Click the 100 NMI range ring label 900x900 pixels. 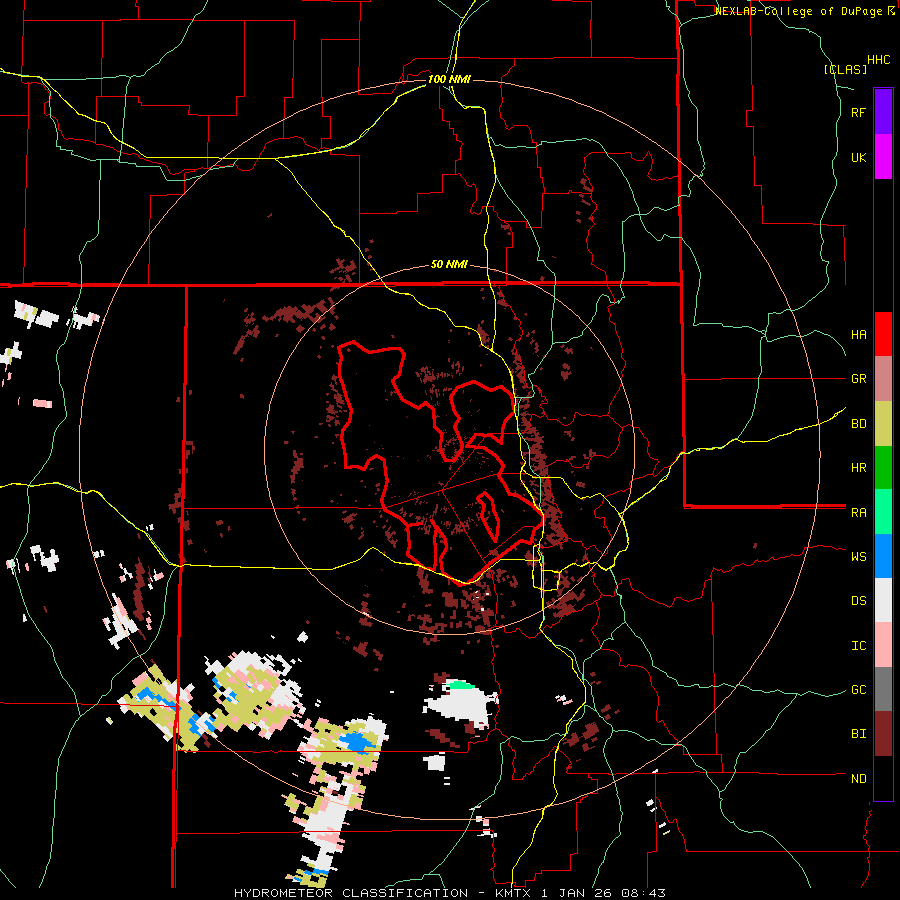[449, 79]
